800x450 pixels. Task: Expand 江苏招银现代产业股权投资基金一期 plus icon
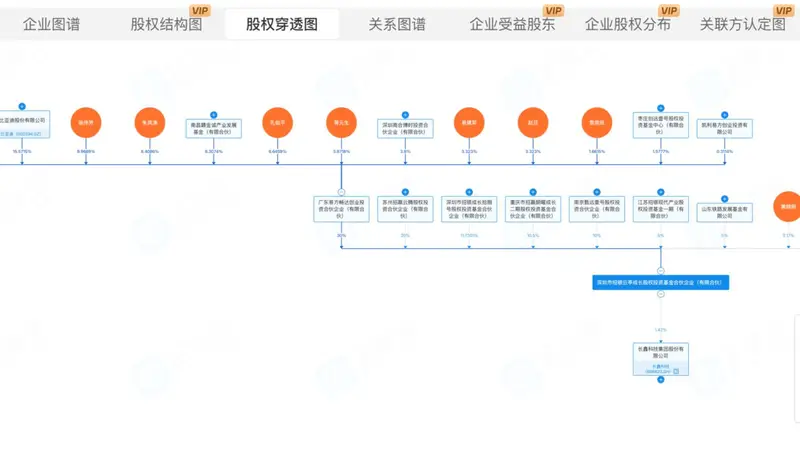coord(661,192)
